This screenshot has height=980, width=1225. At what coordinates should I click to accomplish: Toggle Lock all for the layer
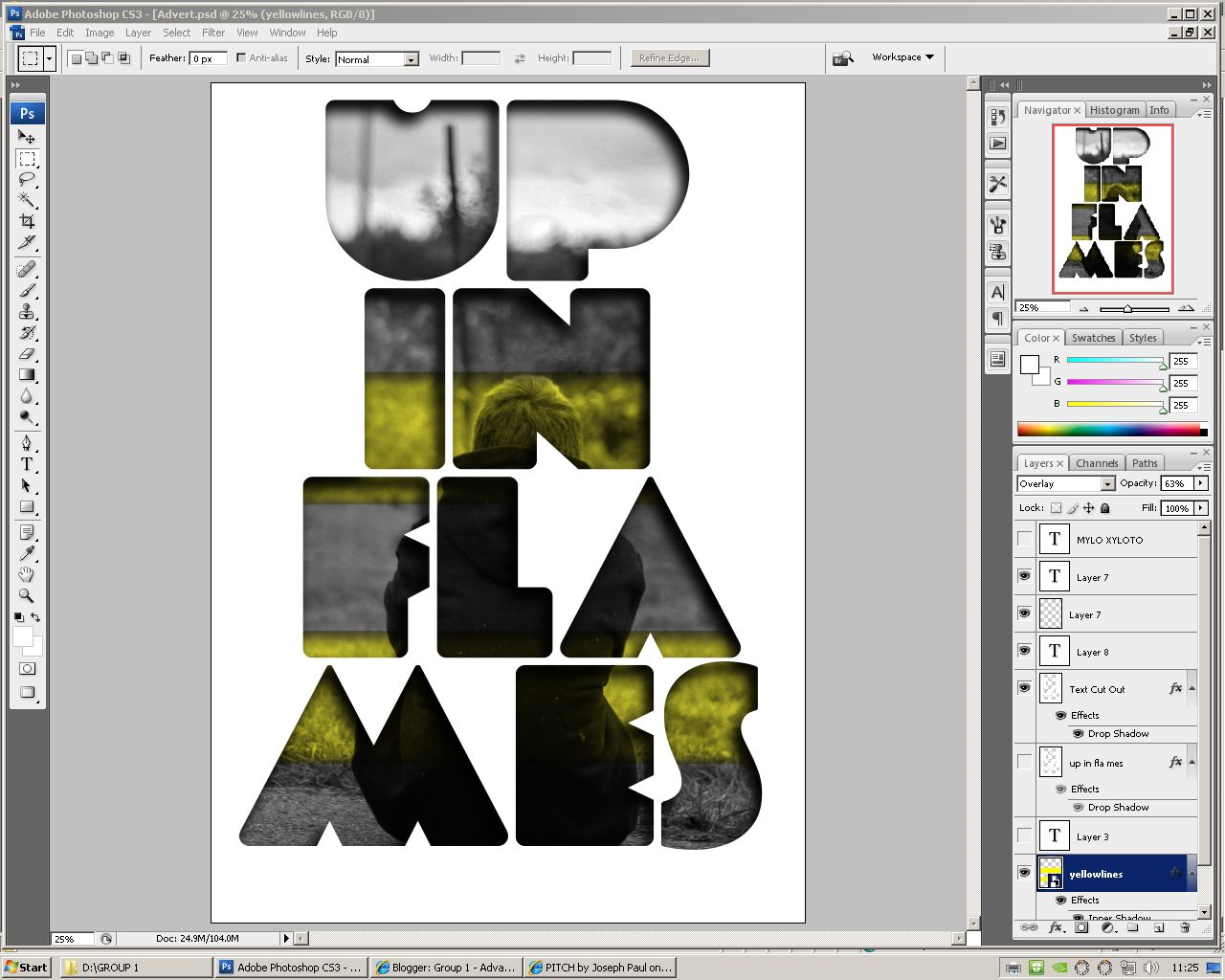(x=1105, y=508)
